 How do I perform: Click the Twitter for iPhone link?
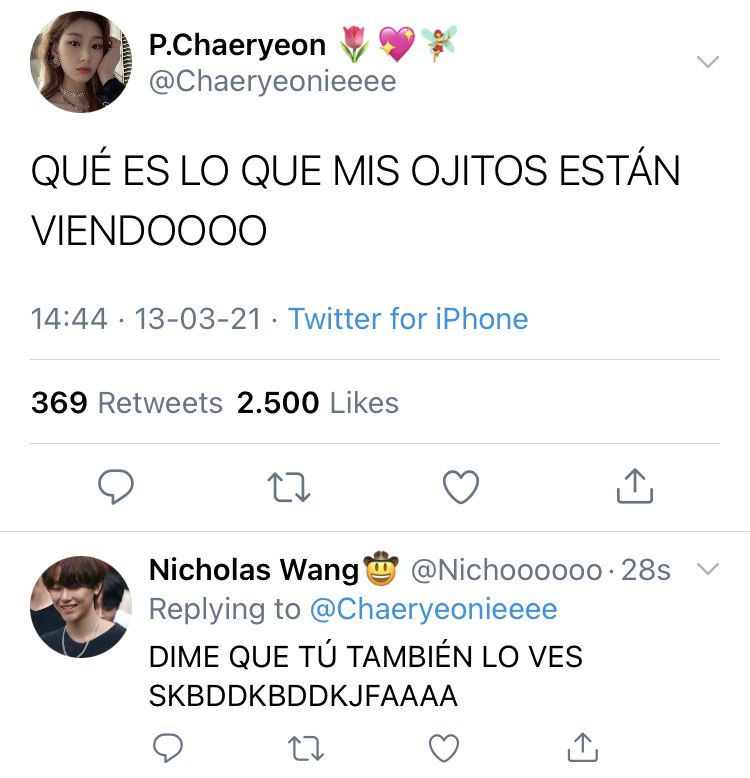pyautogui.click(x=408, y=318)
